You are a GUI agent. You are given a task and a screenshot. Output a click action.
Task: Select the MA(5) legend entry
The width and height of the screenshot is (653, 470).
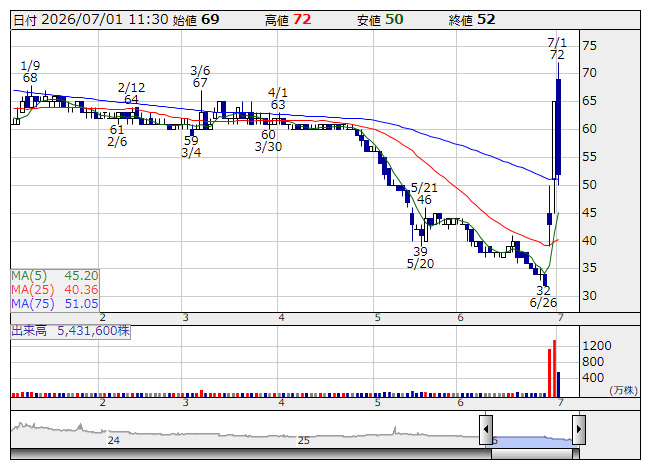(55, 276)
